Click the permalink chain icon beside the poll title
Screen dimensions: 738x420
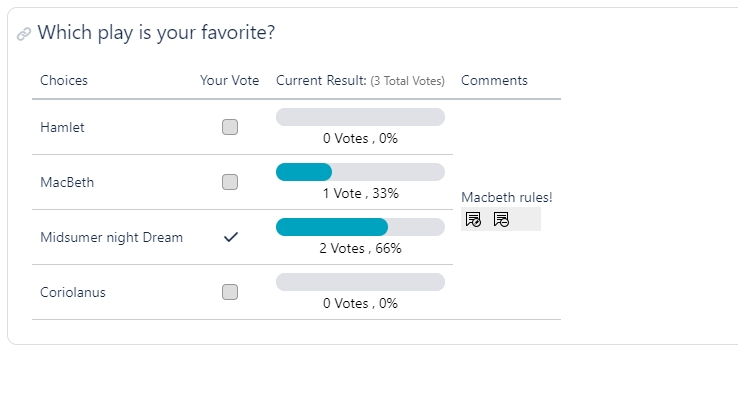coord(24,34)
